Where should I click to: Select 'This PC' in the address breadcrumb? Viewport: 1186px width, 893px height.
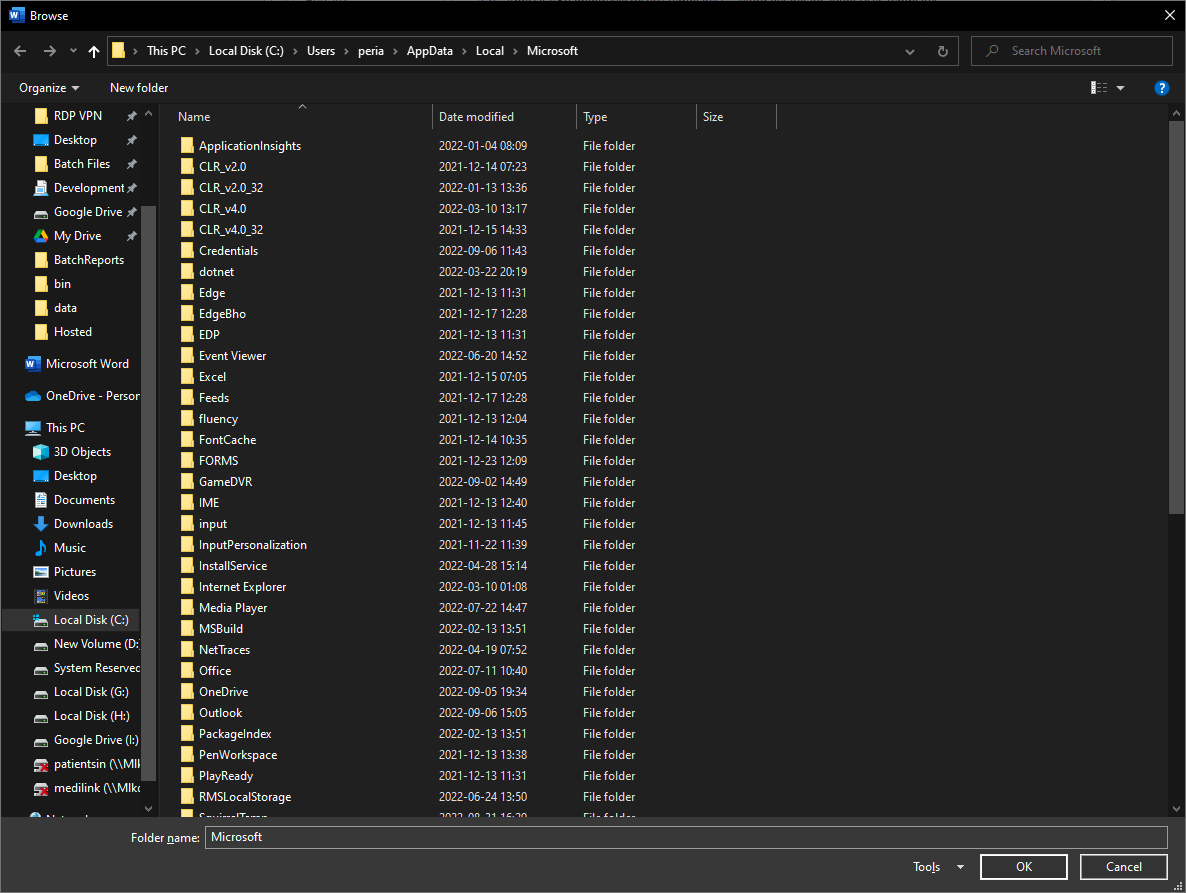tap(166, 51)
